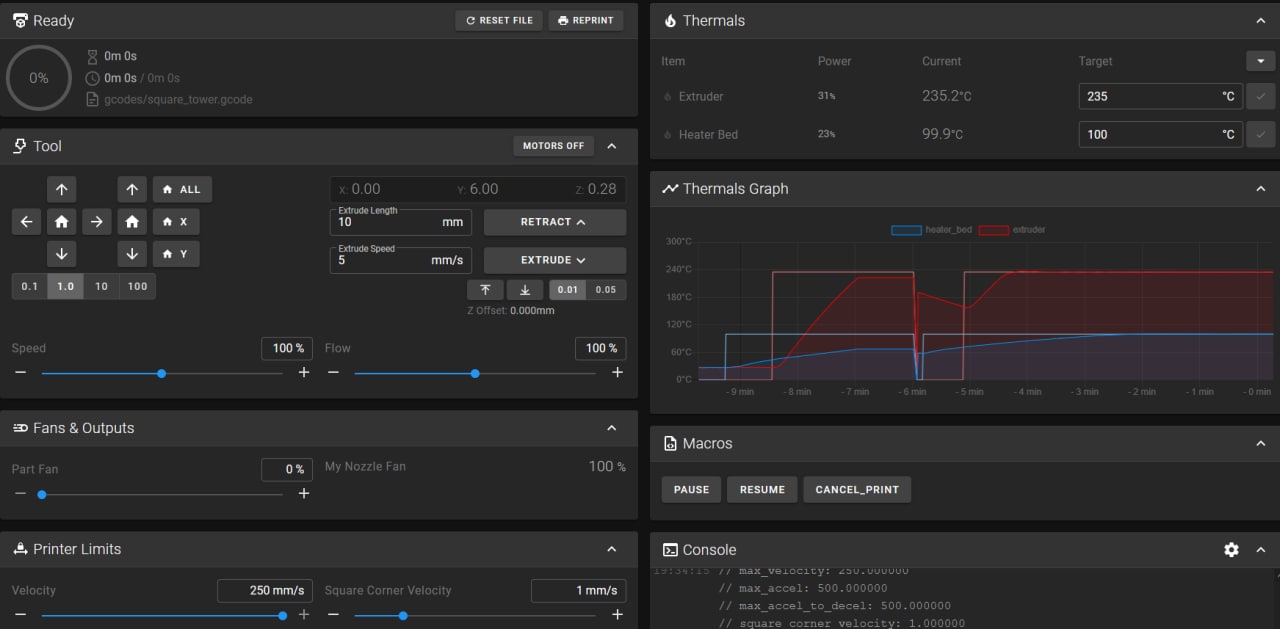Decrease Velocity with minus icon
Screen dimensions: 1280x629
[x=20, y=615]
